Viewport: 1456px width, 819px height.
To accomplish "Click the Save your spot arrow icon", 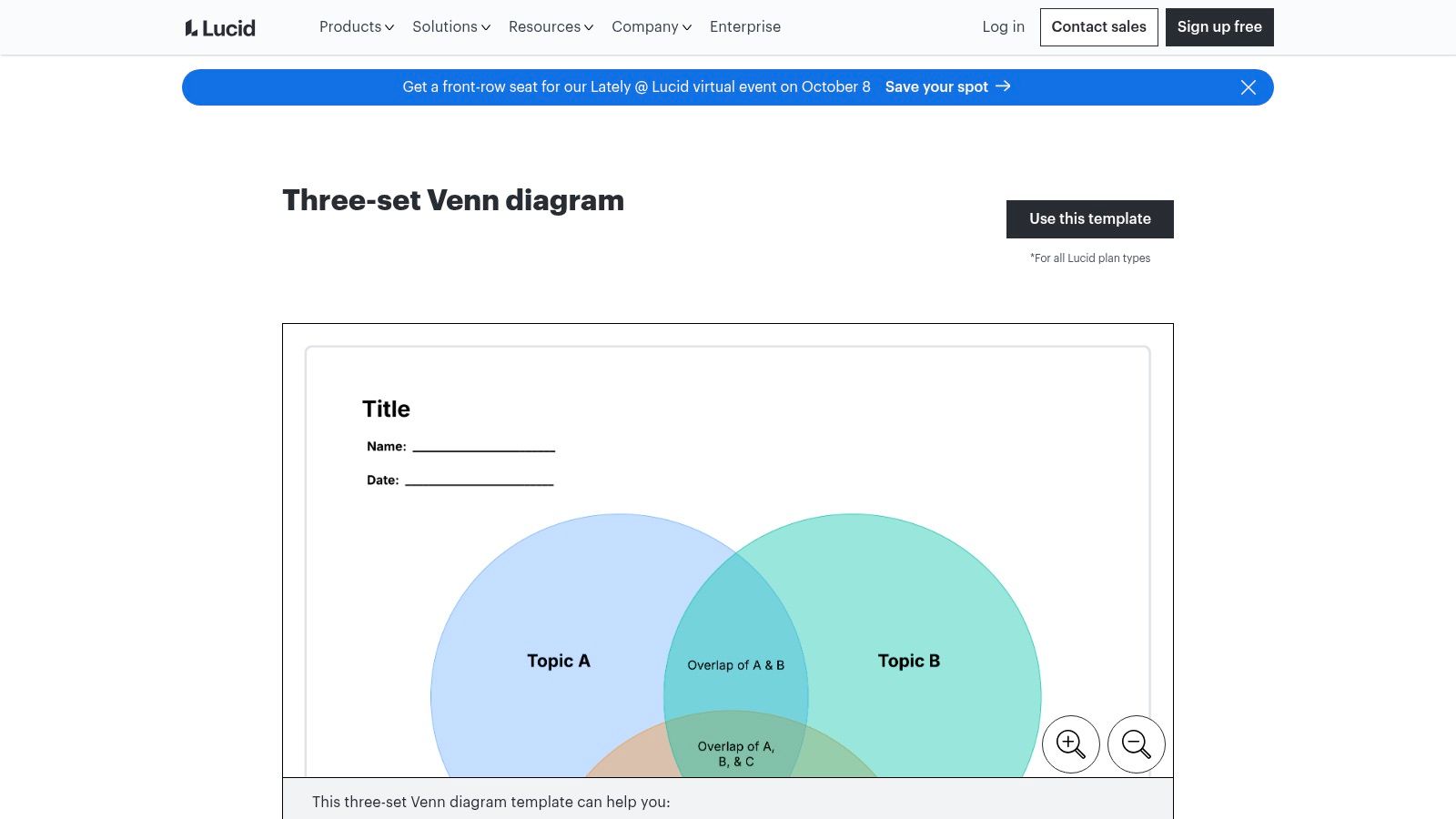I will pyautogui.click(x=1003, y=86).
